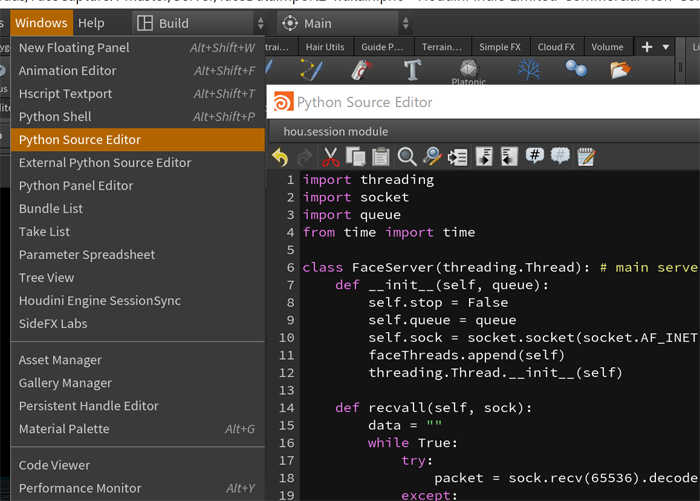Viewport: 700px width, 501px height.
Task: Click the Undo arrow in Python editor toolbar
Action: [280, 157]
